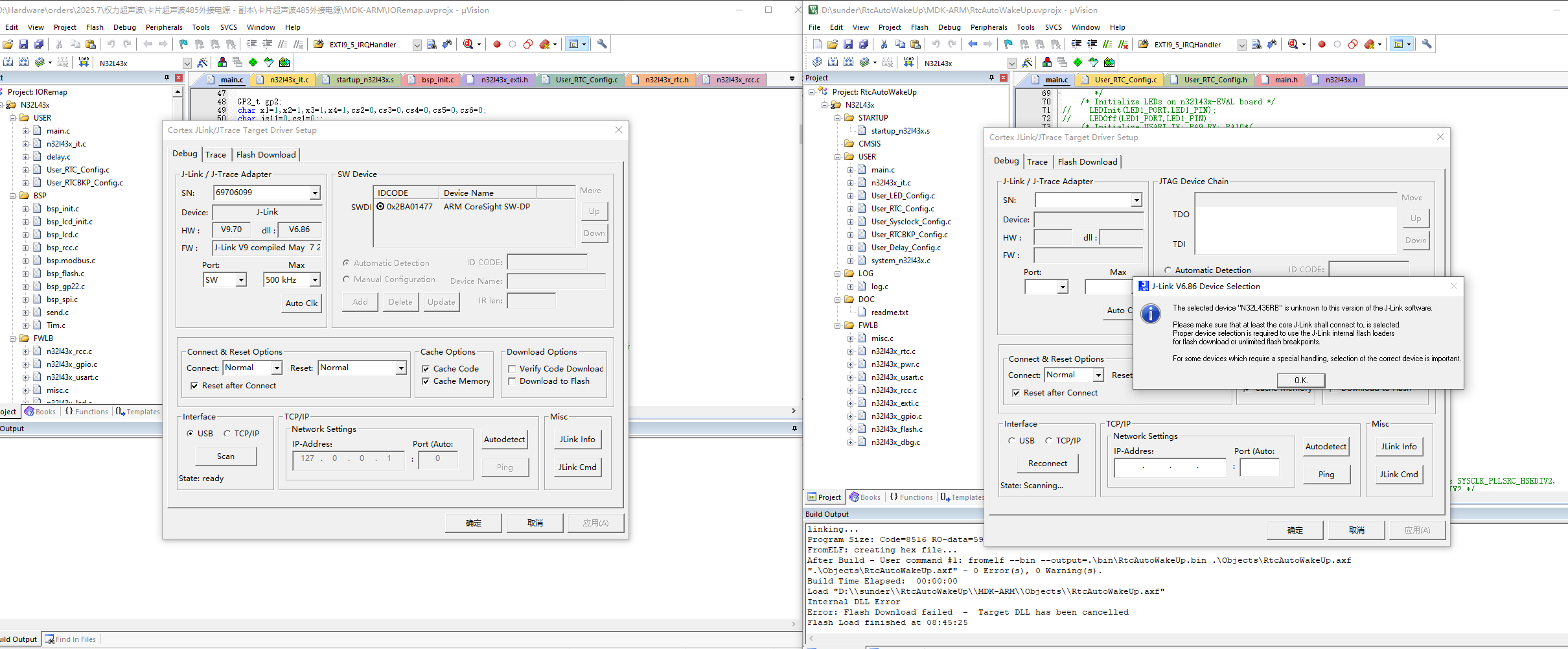Click JLink Info button in left dialog
The image size is (1568, 649).
tap(577, 439)
